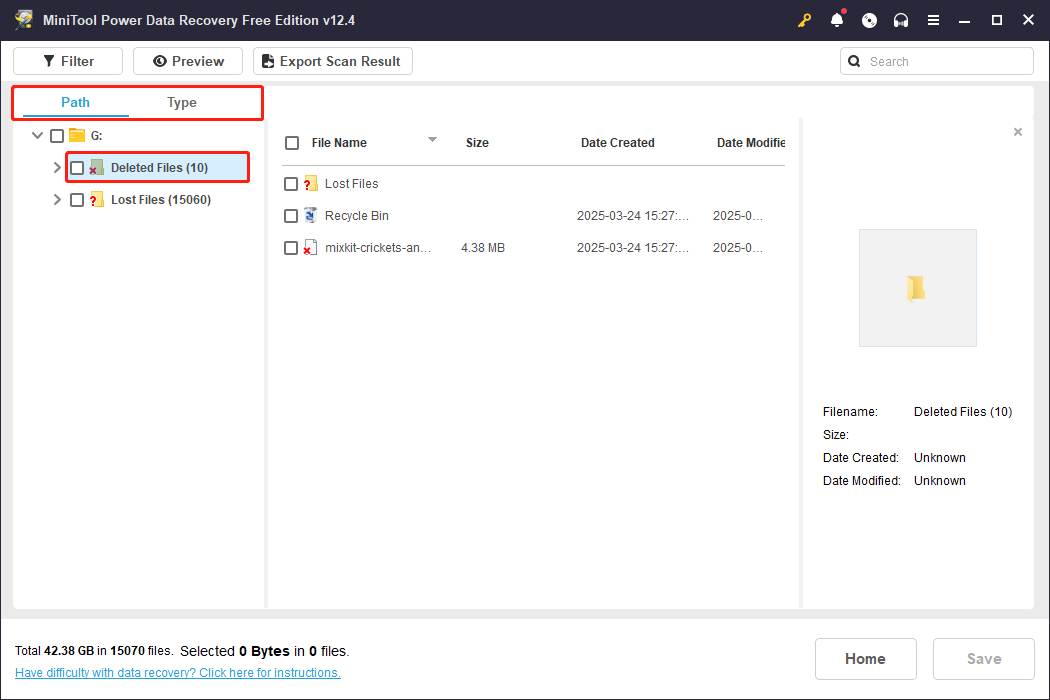Click the Save button
The image size is (1050, 700).
tap(984, 658)
